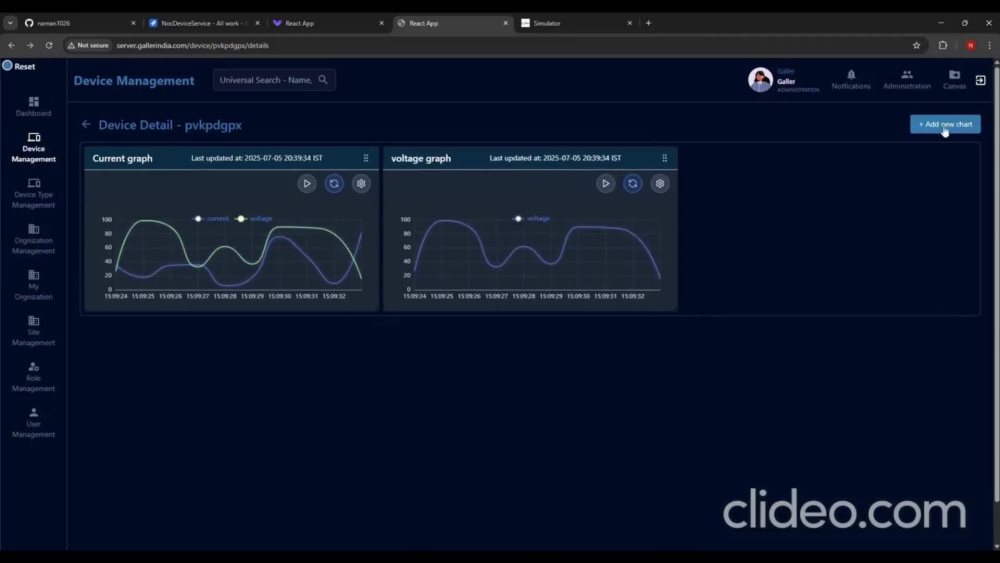Viewport: 1000px width, 563px height.
Task: Open the Canvas folder icon
Action: [x=954, y=80]
